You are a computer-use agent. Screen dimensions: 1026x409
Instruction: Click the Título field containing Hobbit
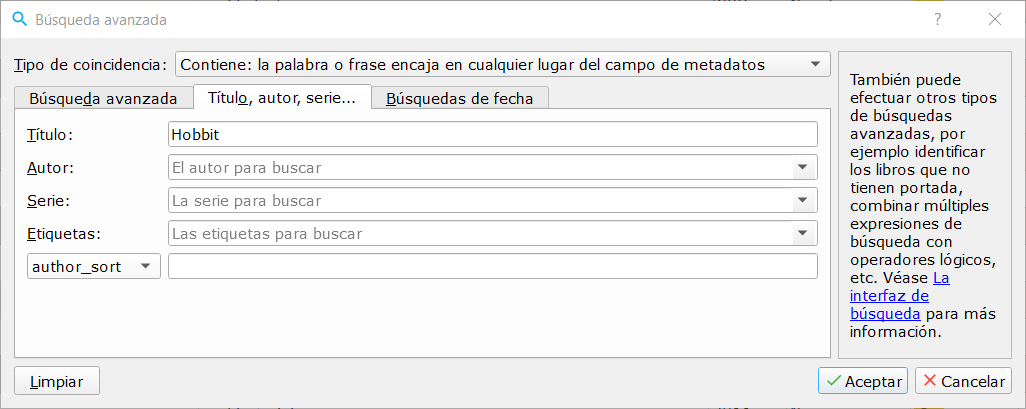tap(492, 134)
